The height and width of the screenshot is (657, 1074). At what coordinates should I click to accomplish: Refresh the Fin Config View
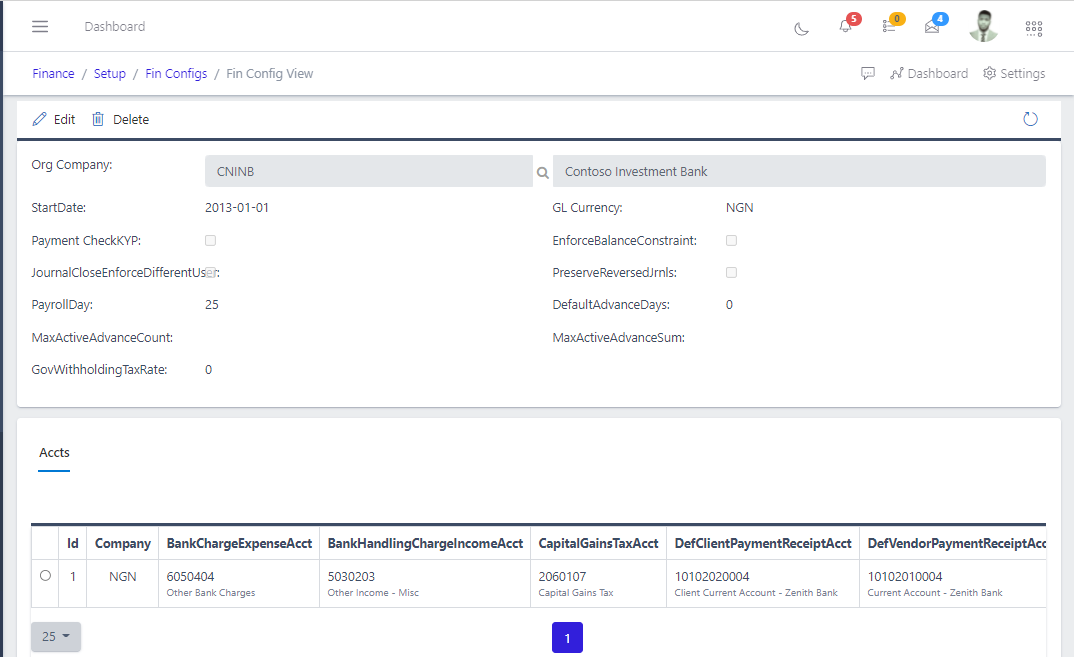click(1030, 118)
